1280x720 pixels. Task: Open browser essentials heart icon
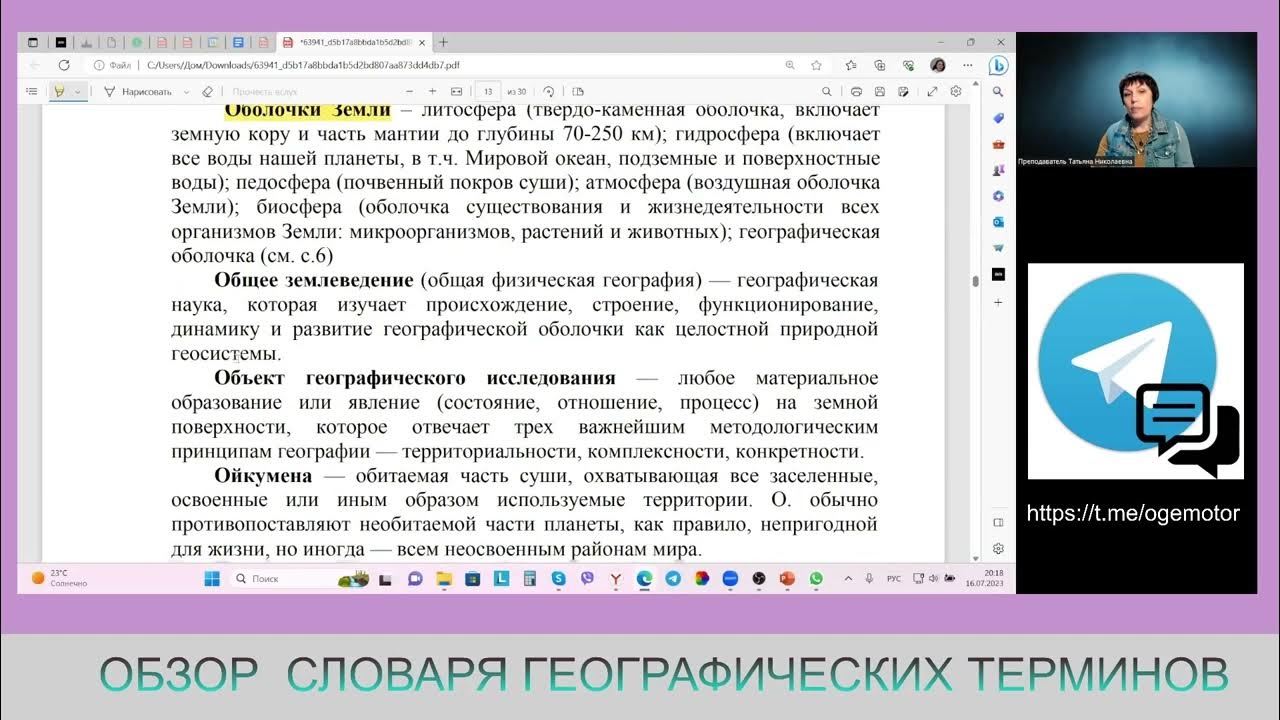(x=909, y=65)
